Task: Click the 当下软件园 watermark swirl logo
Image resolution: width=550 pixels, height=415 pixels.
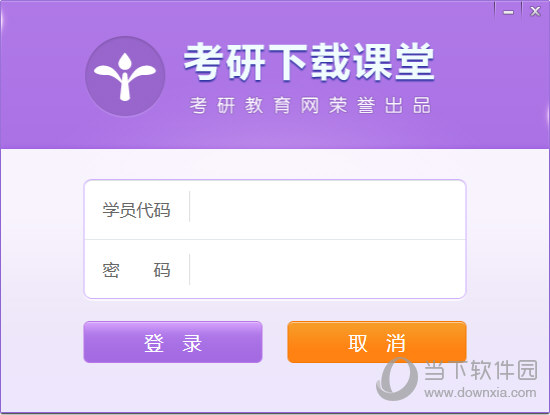Action: [397, 379]
